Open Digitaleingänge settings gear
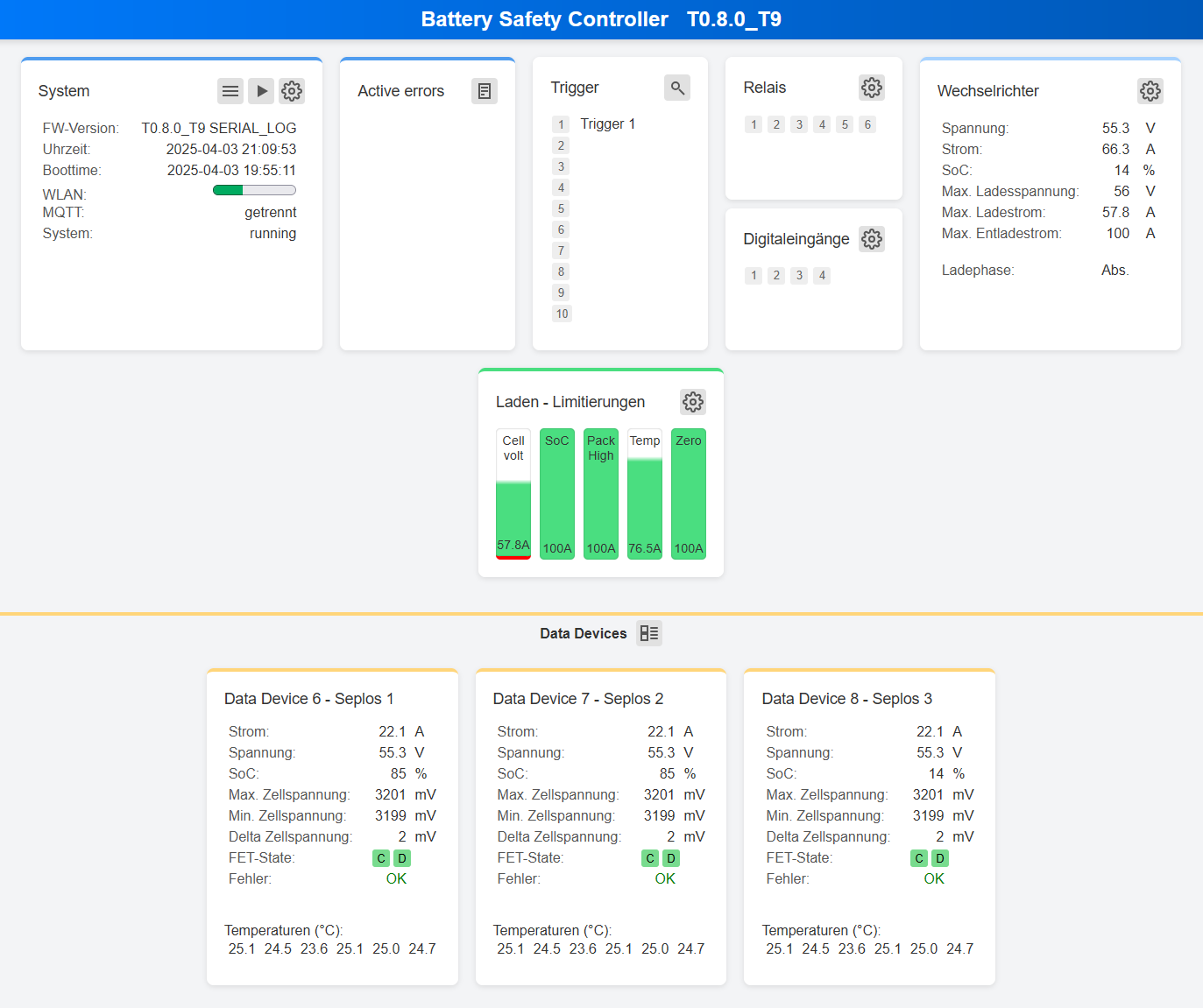This screenshot has height=1008, width=1203. coord(871,239)
